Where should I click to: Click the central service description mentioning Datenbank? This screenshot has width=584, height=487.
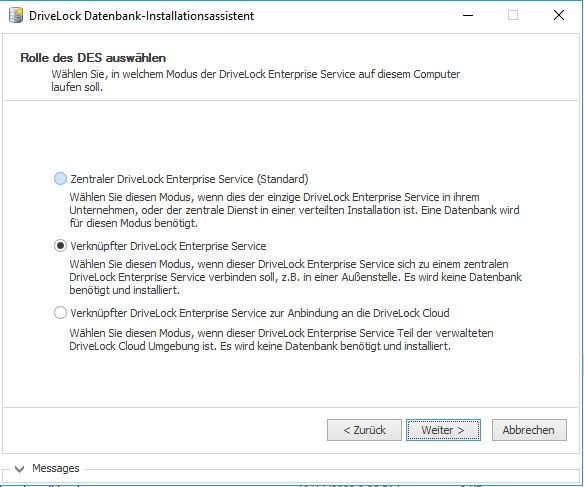point(294,210)
